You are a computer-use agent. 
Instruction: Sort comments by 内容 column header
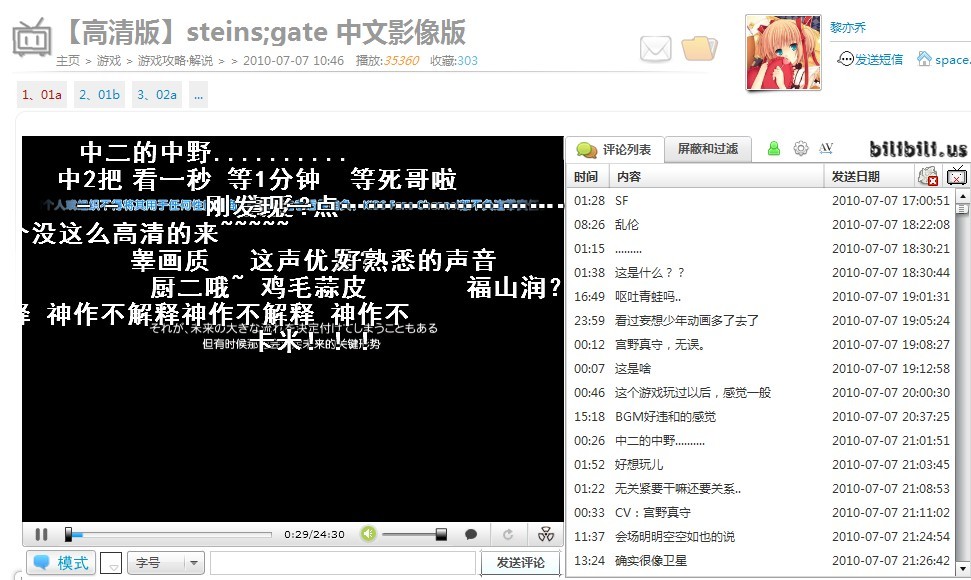(717, 177)
